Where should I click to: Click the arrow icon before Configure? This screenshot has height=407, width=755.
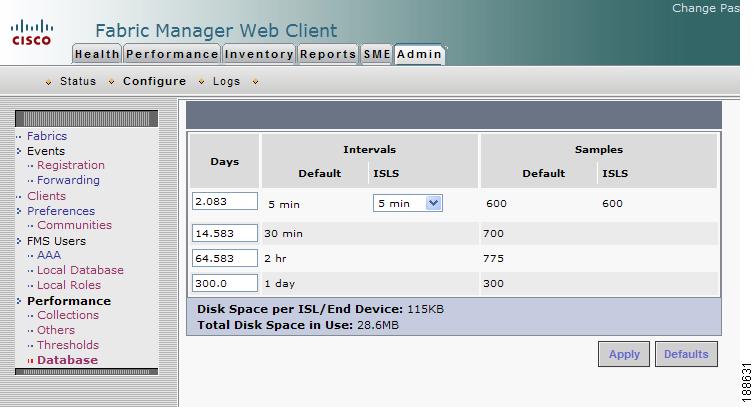tap(111, 82)
